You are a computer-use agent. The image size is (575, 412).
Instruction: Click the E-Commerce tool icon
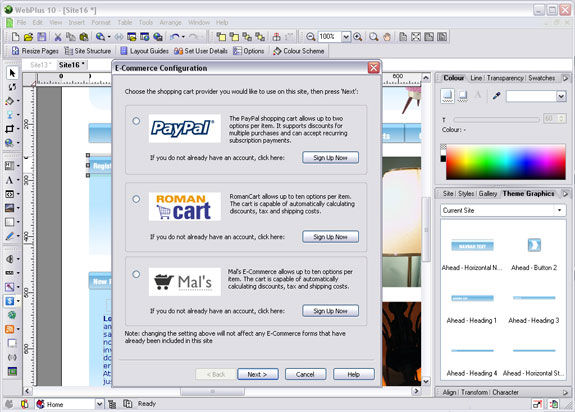[x=10, y=301]
